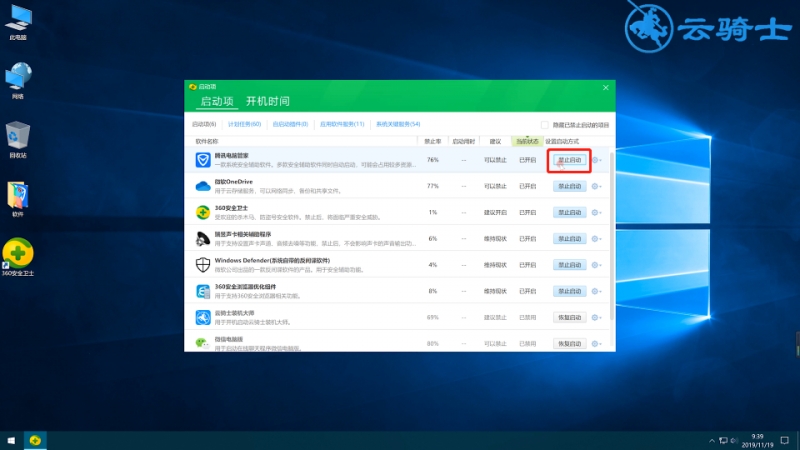Sort by 当前状态 column header

pos(527,141)
